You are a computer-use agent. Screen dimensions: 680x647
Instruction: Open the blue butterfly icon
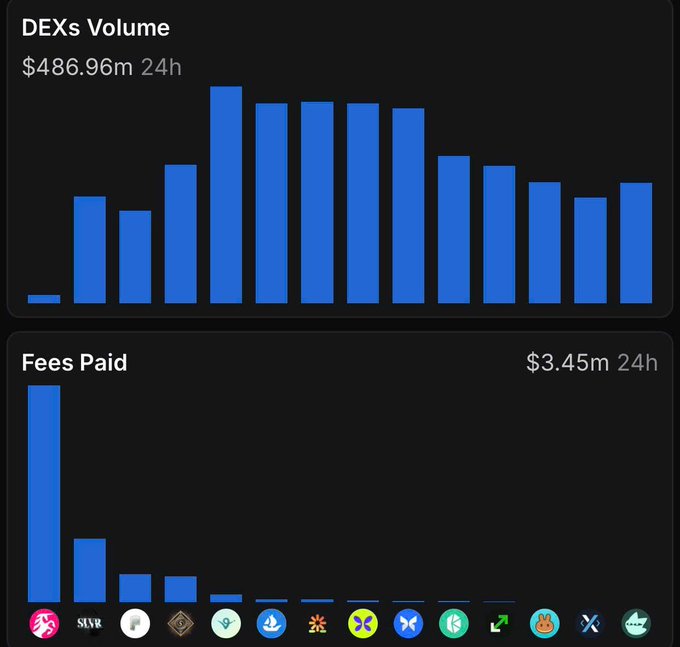pos(408,624)
